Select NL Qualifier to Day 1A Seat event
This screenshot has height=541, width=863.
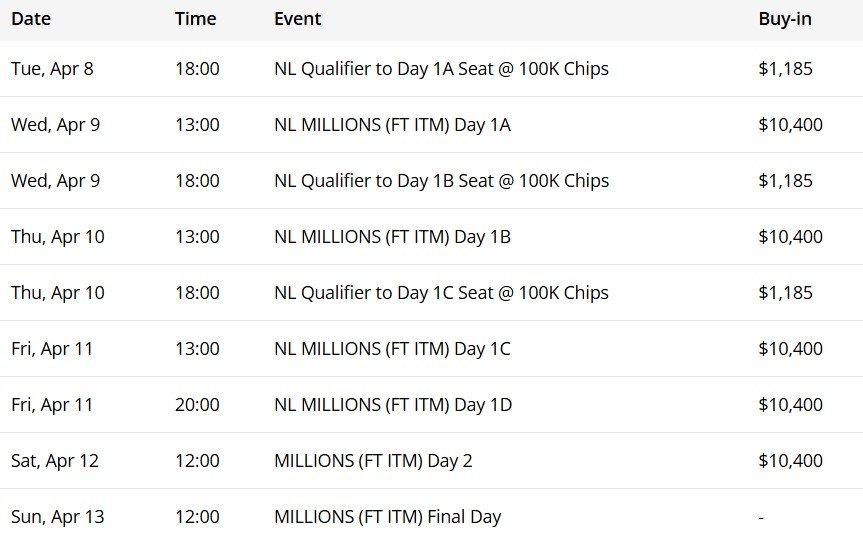point(441,69)
